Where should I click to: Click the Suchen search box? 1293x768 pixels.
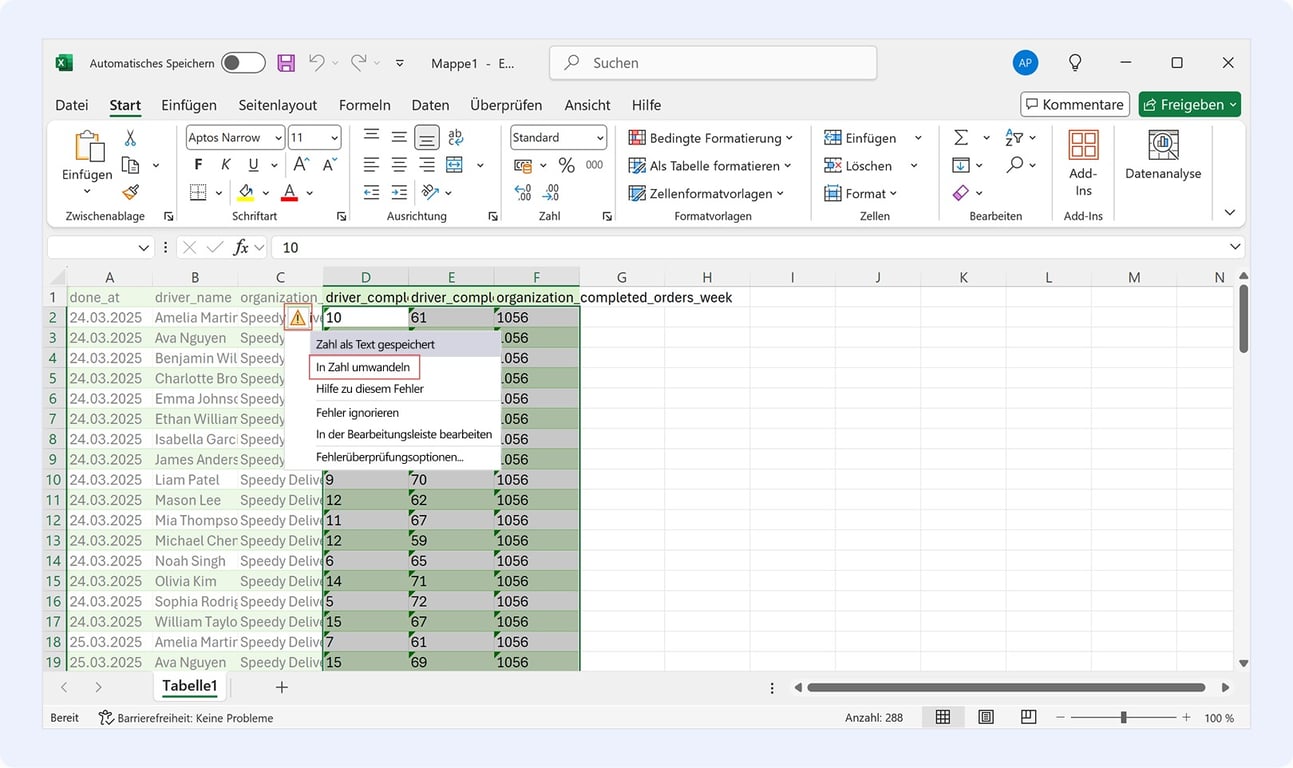(713, 62)
